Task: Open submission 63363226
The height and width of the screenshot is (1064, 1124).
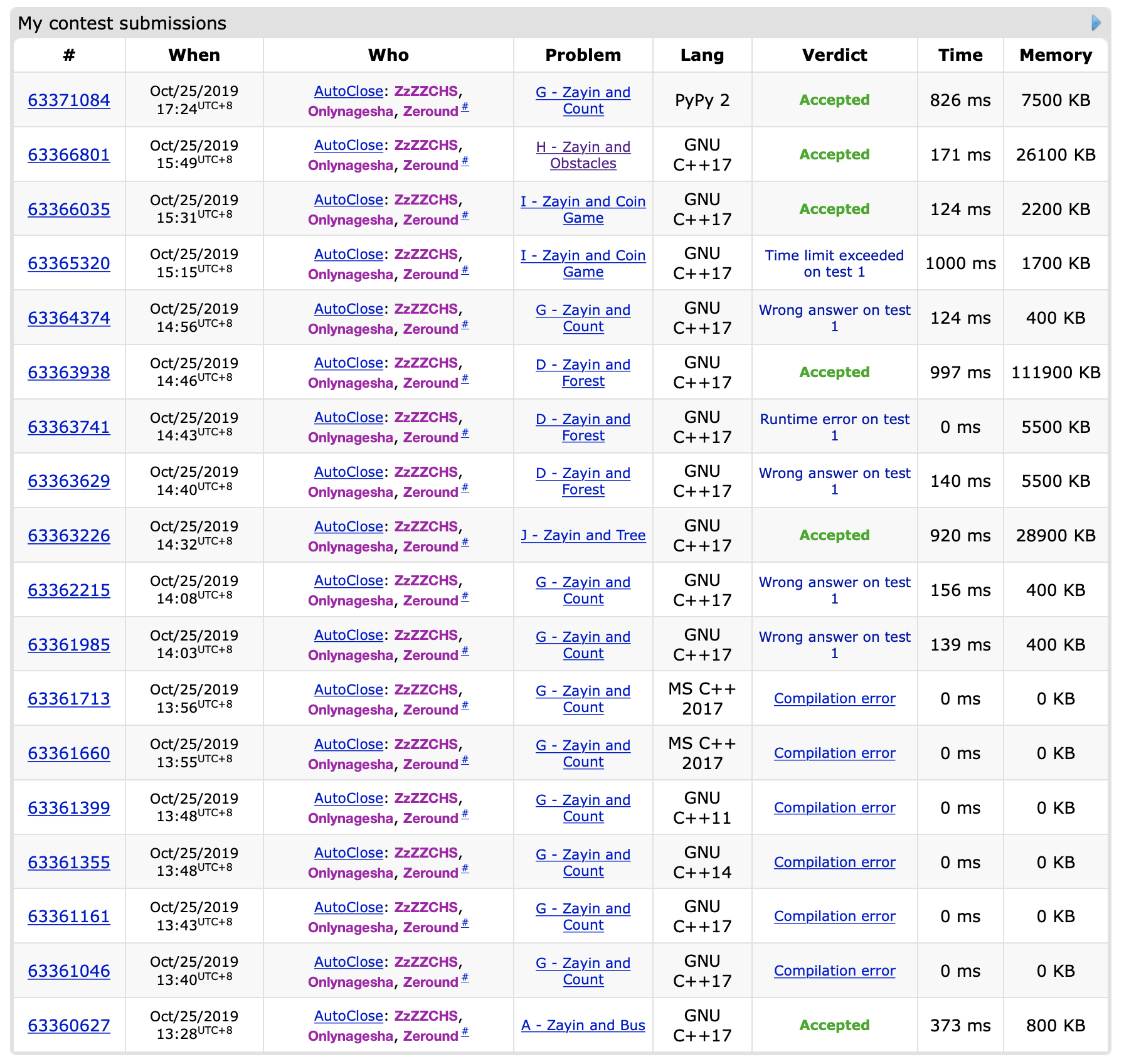Action: pyautogui.click(x=69, y=536)
